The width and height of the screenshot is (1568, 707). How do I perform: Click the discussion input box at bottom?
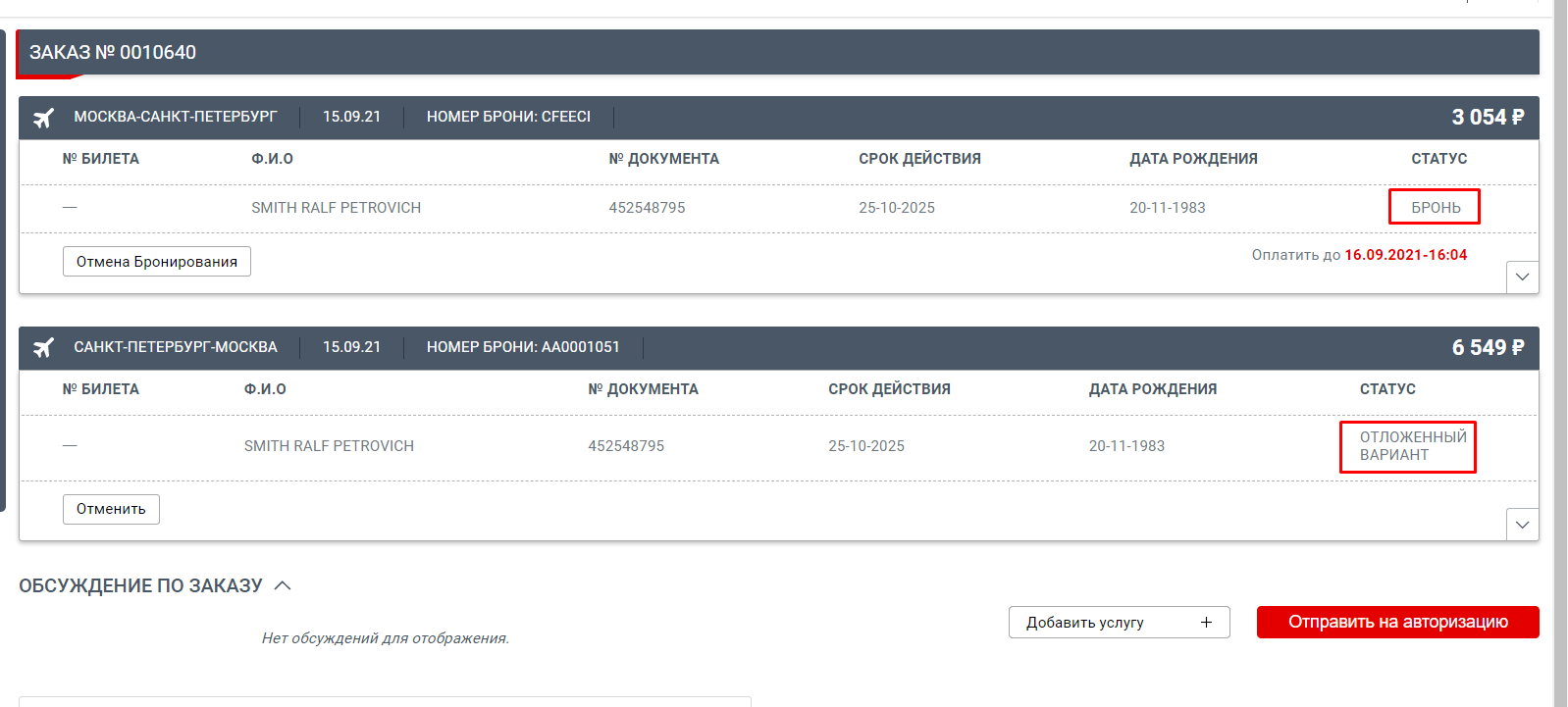point(385,701)
